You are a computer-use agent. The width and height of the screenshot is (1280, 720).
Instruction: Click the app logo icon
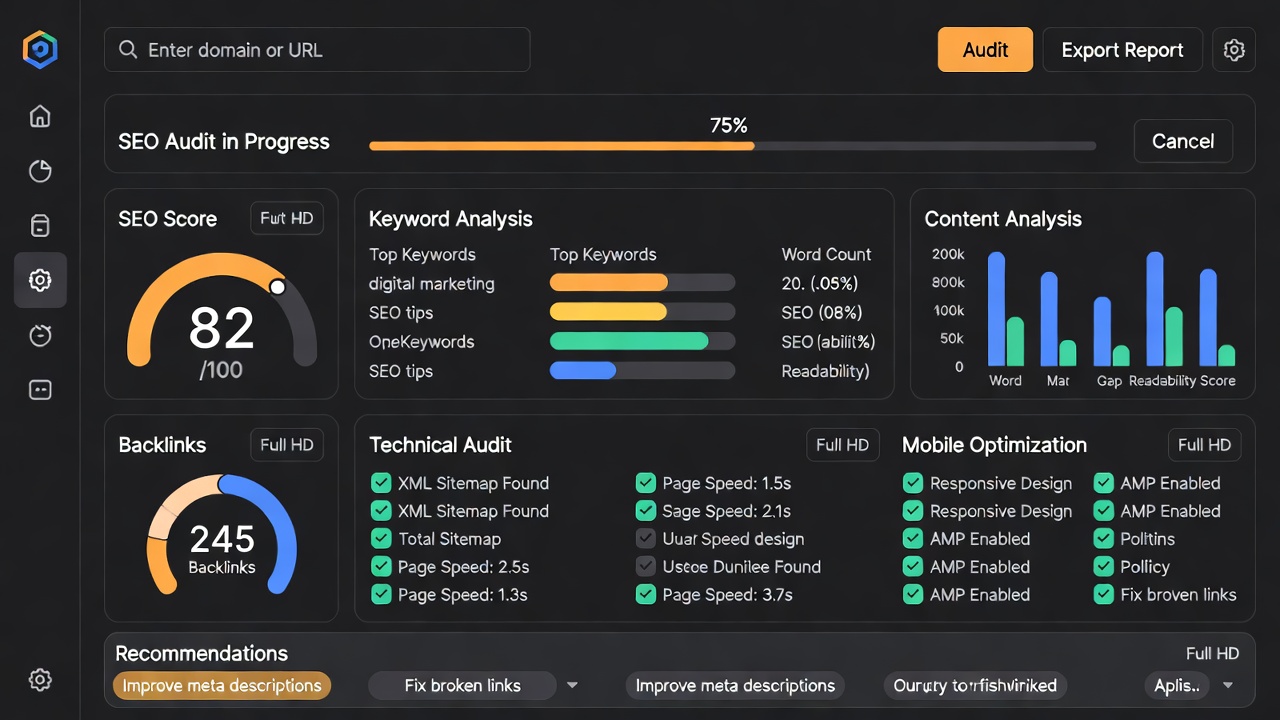pos(40,50)
